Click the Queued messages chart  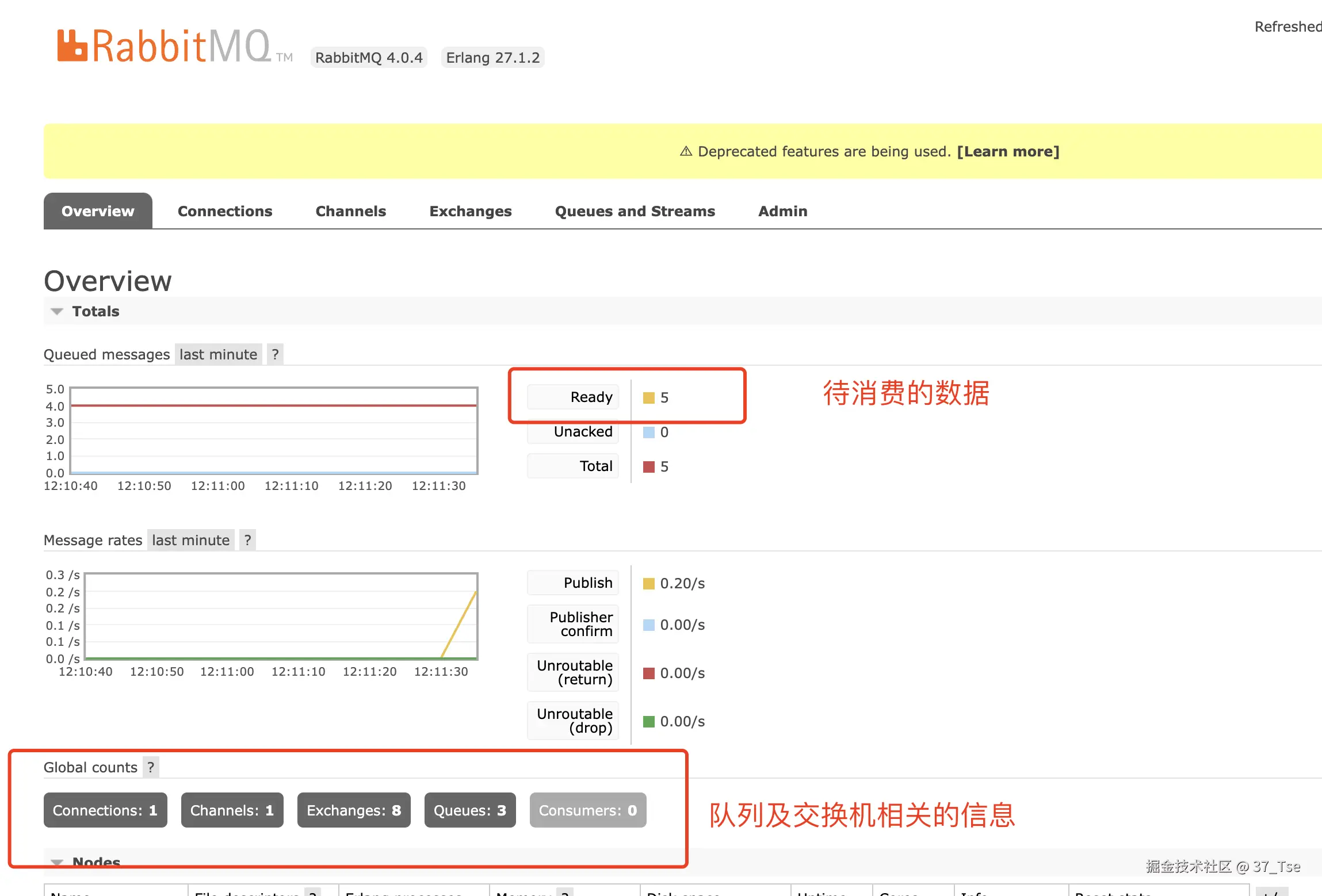274,431
